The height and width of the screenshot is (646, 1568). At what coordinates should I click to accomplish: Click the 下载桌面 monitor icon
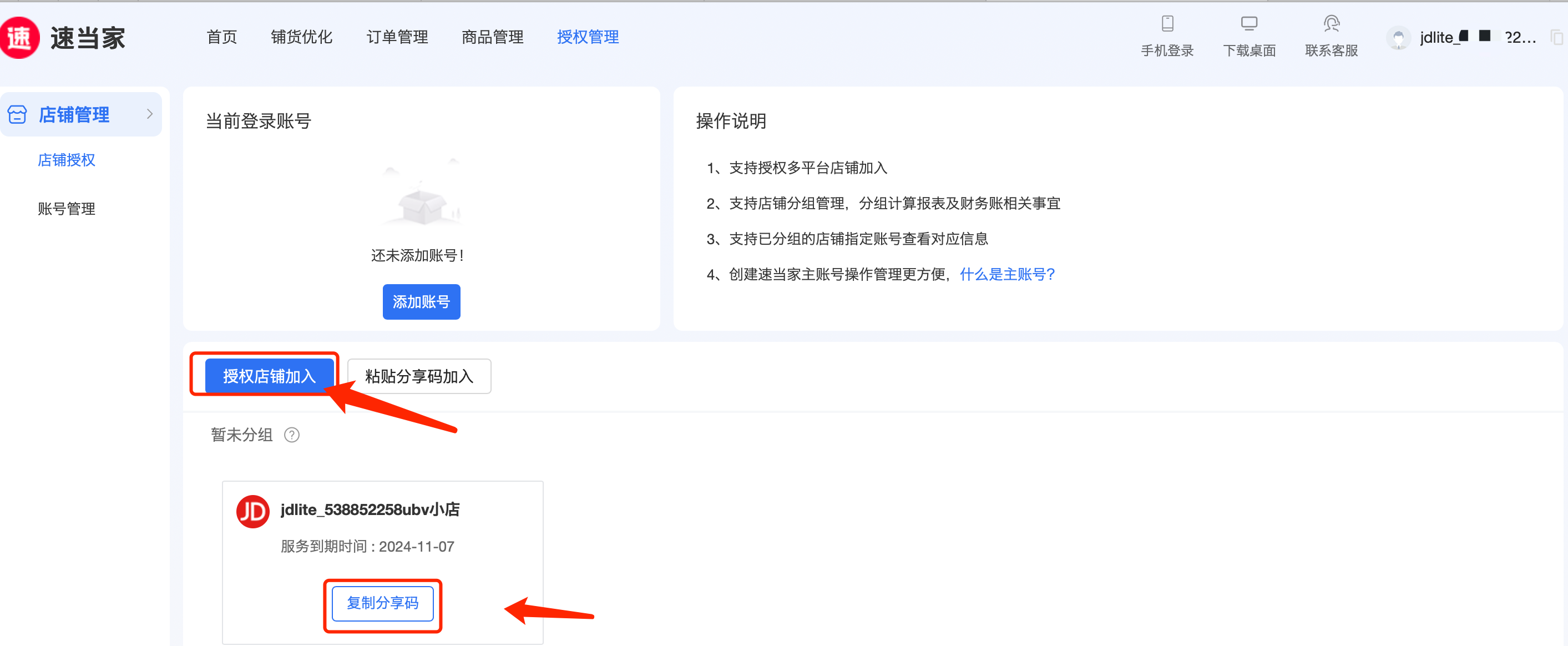[x=1248, y=23]
